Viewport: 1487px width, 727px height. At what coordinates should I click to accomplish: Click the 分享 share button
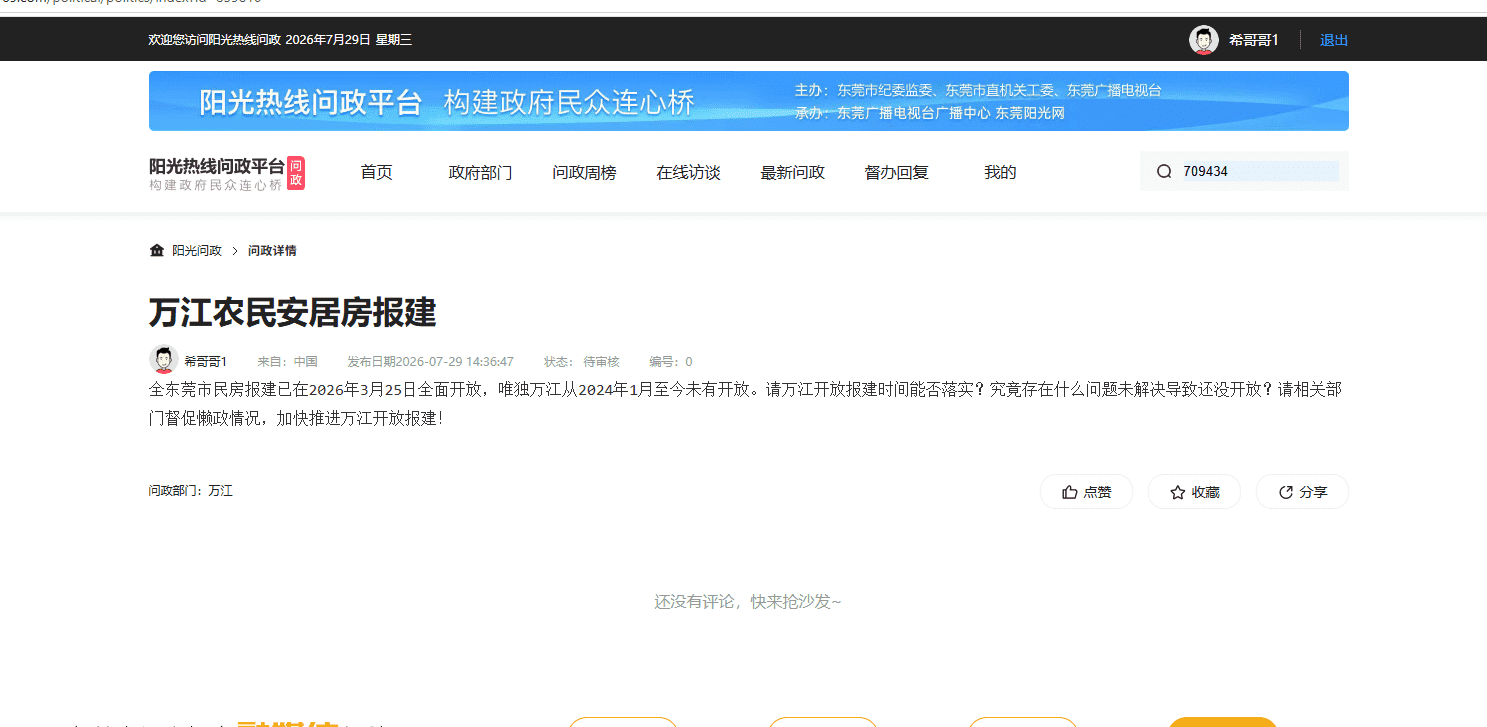point(1302,492)
